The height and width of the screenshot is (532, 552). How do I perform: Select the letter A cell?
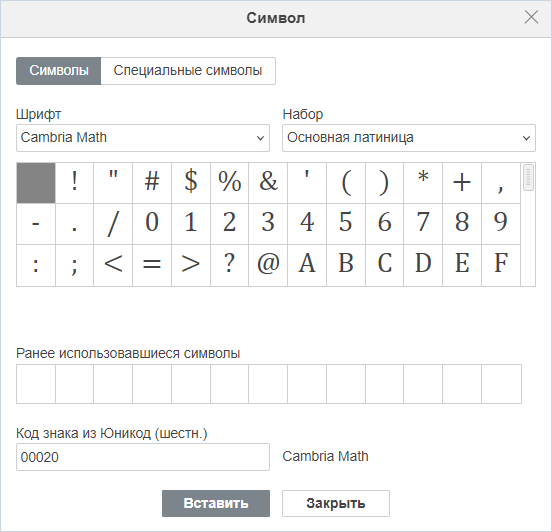click(307, 265)
